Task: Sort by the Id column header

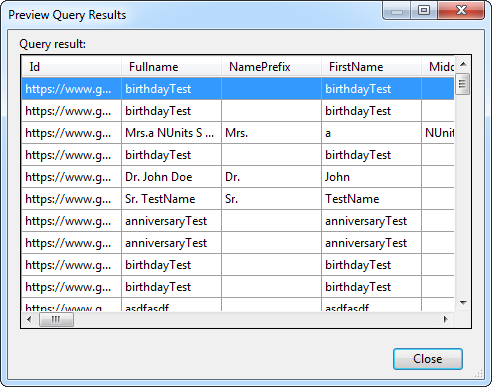Action: pos(72,67)
